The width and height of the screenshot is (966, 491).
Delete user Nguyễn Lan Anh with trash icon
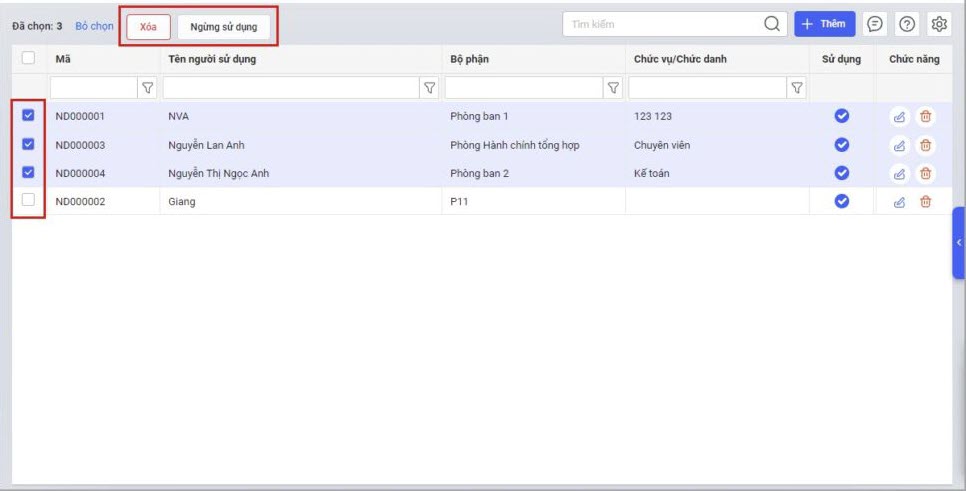(x=925, y=145)
